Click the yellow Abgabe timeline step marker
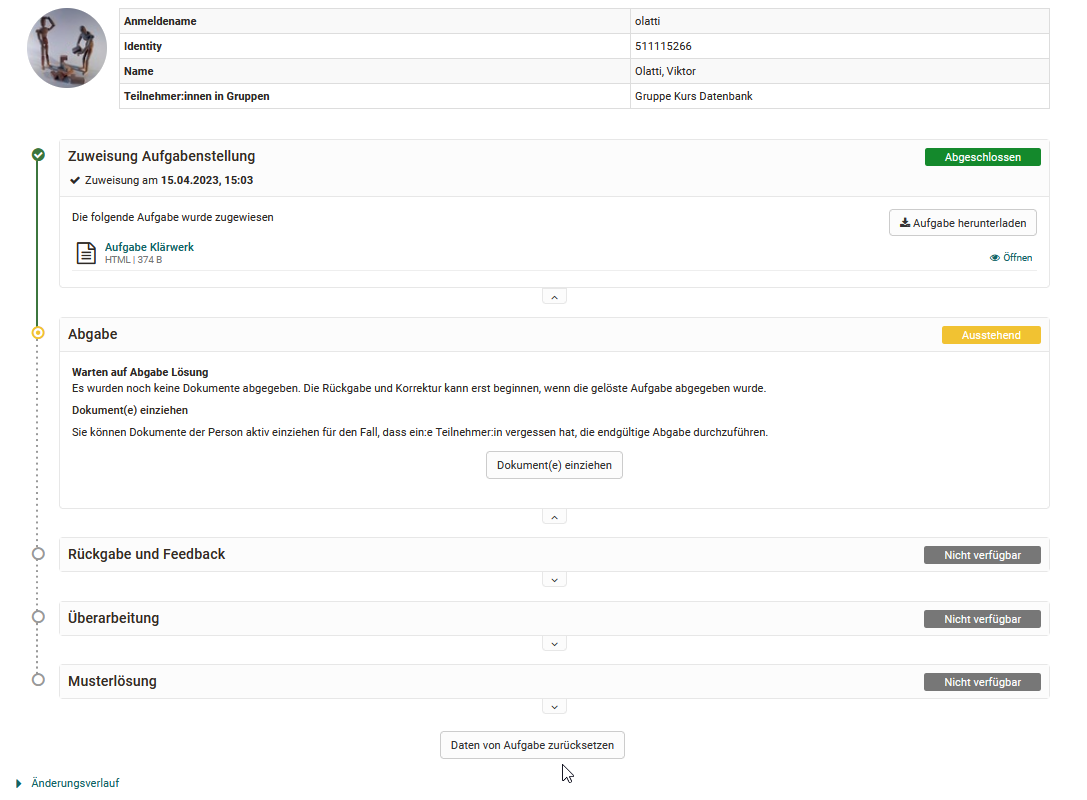Viewport: 1087px width, 800px height. pos(38,333)
